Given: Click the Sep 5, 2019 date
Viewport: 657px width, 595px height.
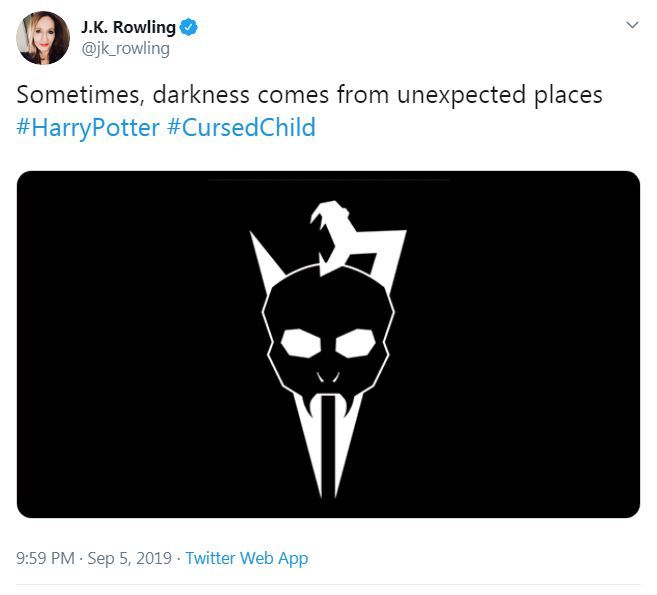Looking at the screenshot, I should (131, 558).
